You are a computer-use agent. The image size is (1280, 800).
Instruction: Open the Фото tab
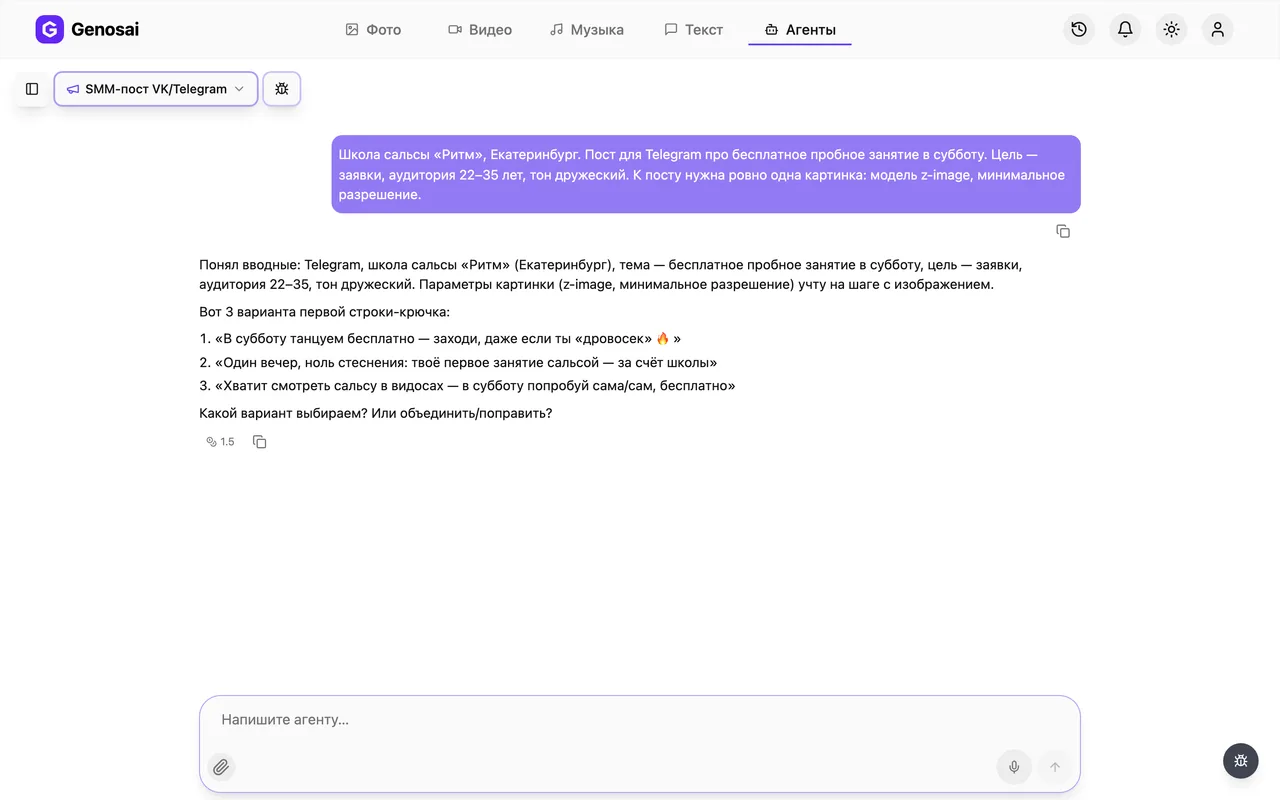pyautogui.click(x=373, y=30)
